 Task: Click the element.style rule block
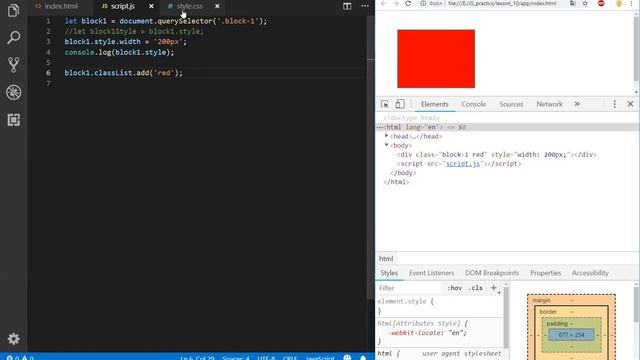pos(439,306)
